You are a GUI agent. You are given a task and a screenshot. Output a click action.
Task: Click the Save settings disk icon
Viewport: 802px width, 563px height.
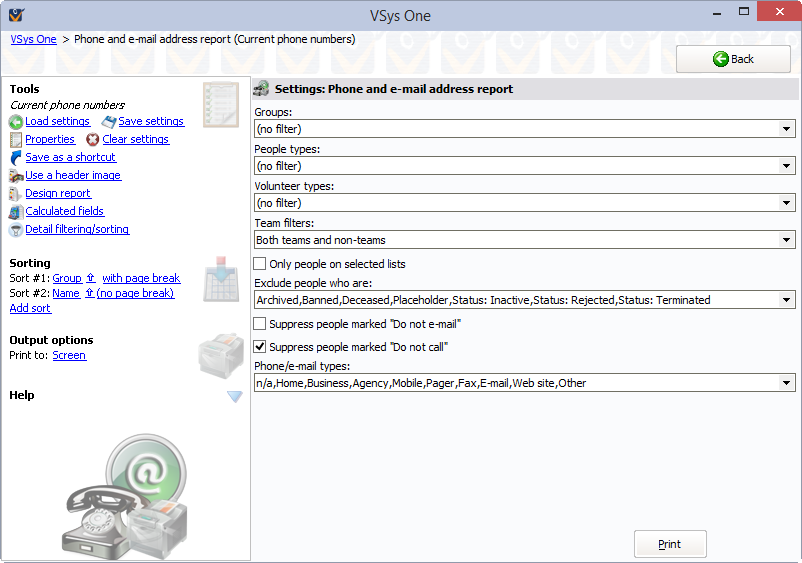[x=109, y=122]
